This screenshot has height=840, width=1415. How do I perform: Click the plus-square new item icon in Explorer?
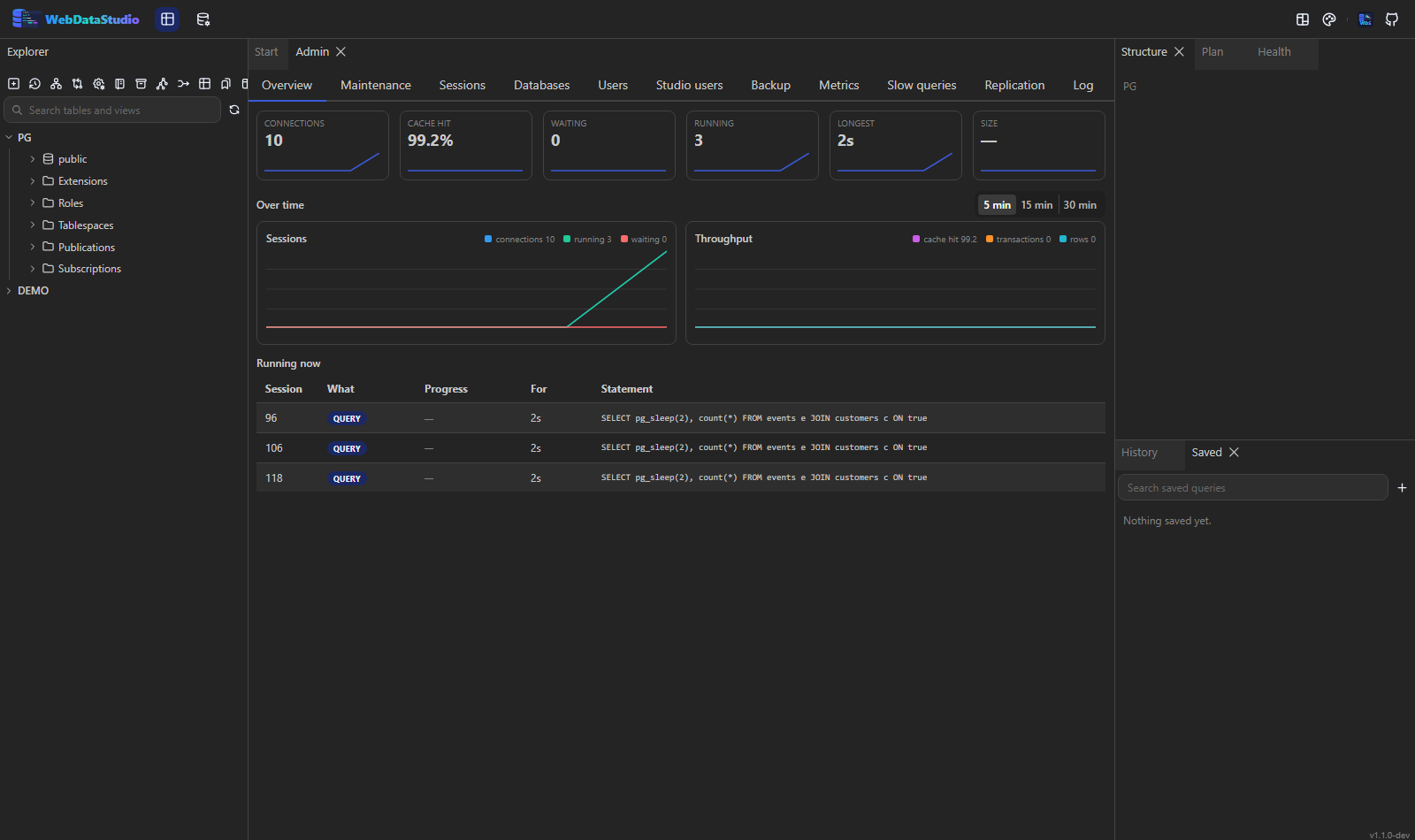[13, 84]
